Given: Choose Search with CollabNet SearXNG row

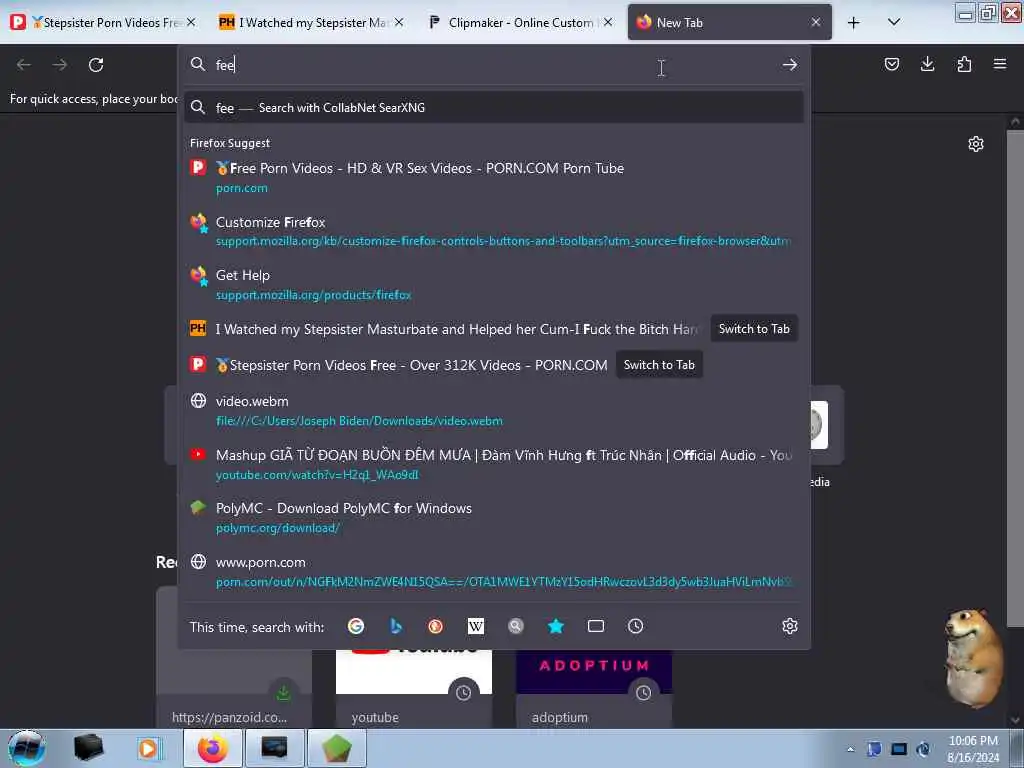Looking at the screenshot, I should point(494,108).
